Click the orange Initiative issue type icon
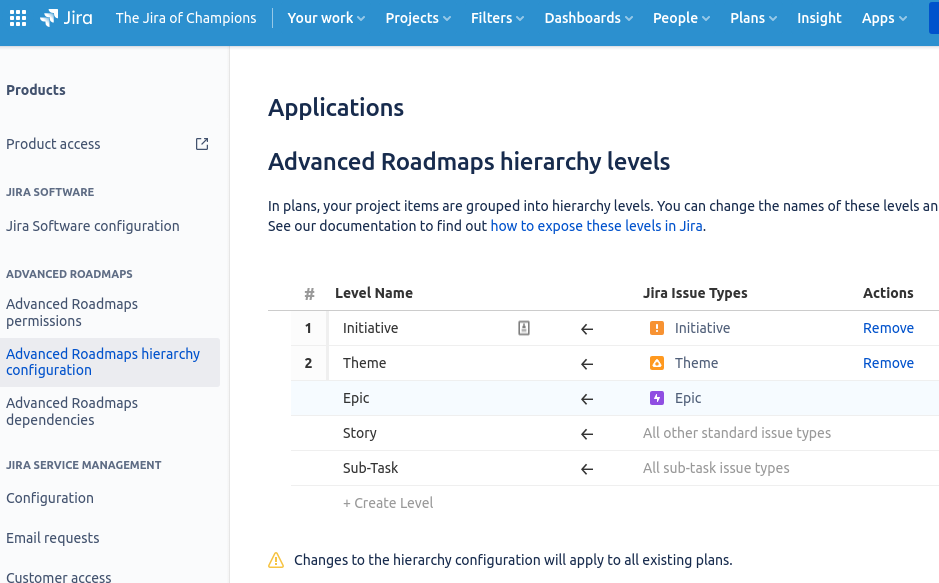Image resolution: width=939 pixels, height=583 pixels. (657, 328)
